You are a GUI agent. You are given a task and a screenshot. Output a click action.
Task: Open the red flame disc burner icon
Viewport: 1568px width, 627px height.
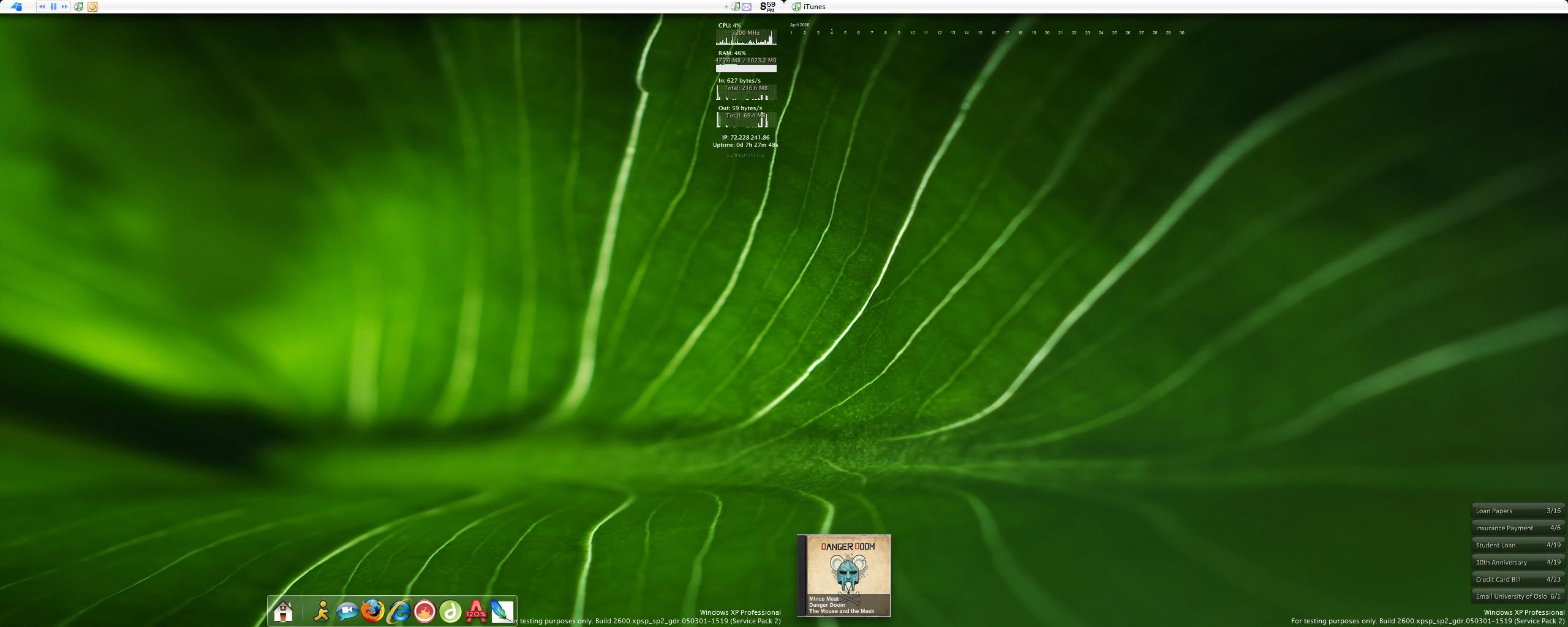point(424,611)
